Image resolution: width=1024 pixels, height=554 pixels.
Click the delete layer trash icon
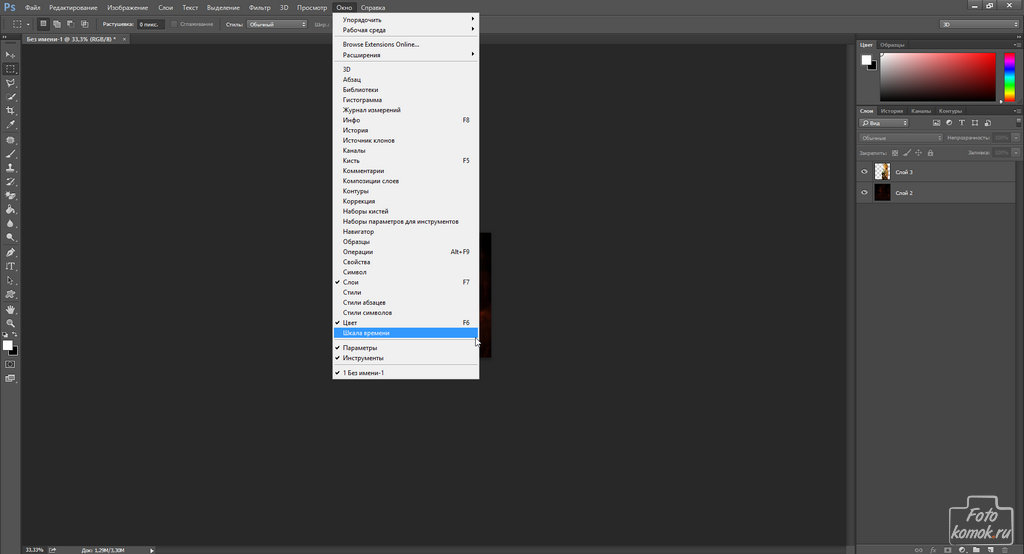[1003, 548]
